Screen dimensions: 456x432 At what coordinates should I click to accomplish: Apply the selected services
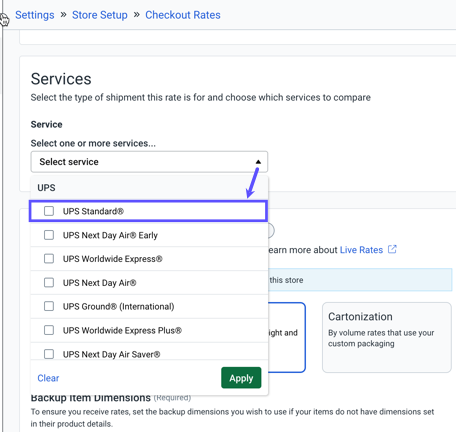[x=241, y=378]
